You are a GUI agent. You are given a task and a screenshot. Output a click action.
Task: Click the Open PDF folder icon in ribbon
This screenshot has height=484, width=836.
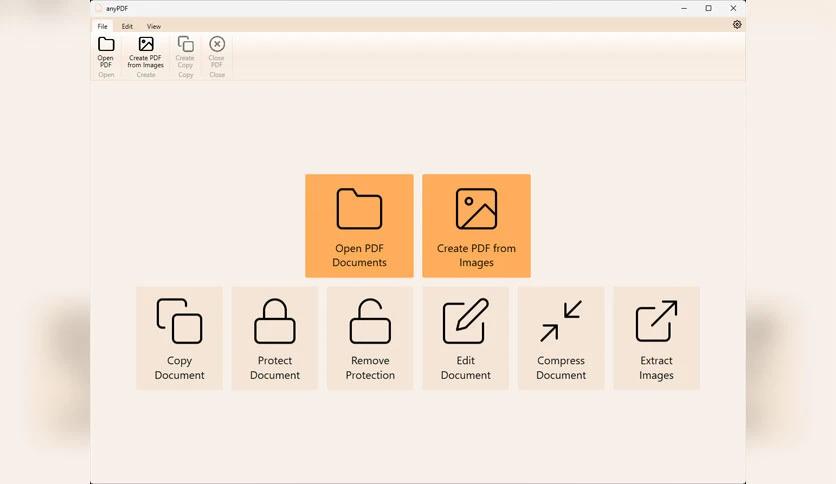pos(106,44)
